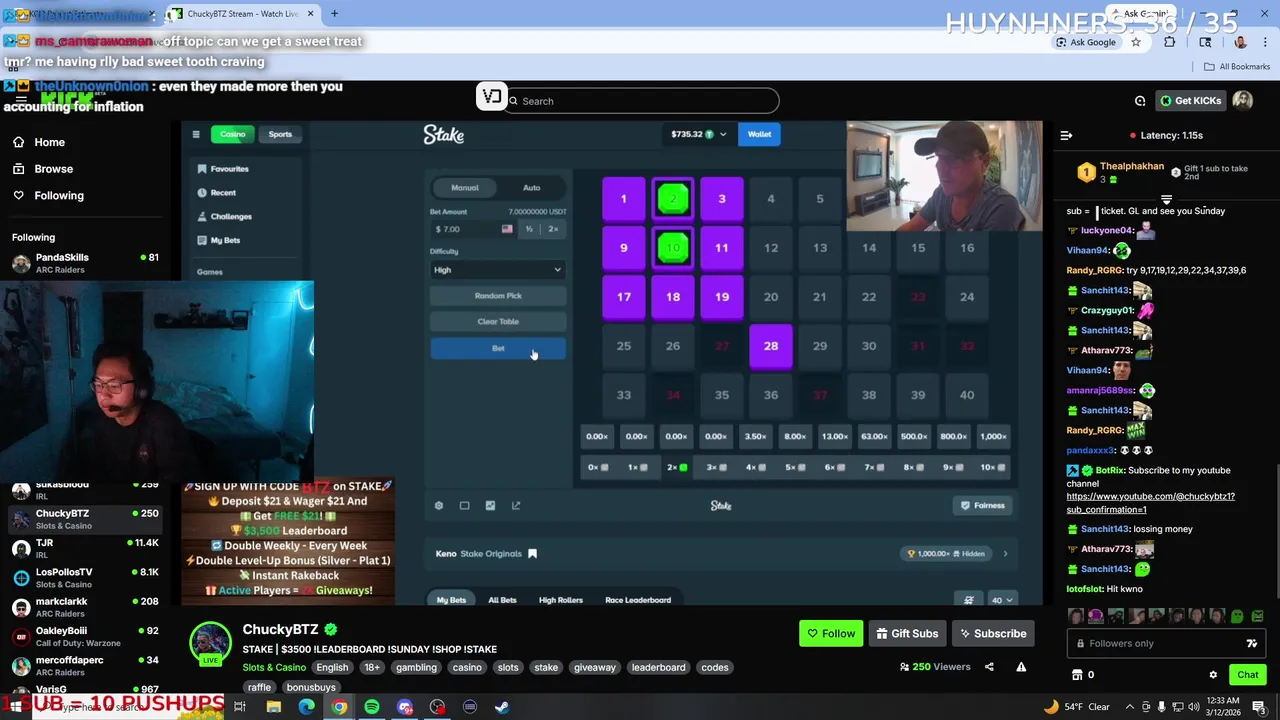Open File Explorer from the taskbar
The height and width of the screenshot is (720, 1280).
(273, 707)
